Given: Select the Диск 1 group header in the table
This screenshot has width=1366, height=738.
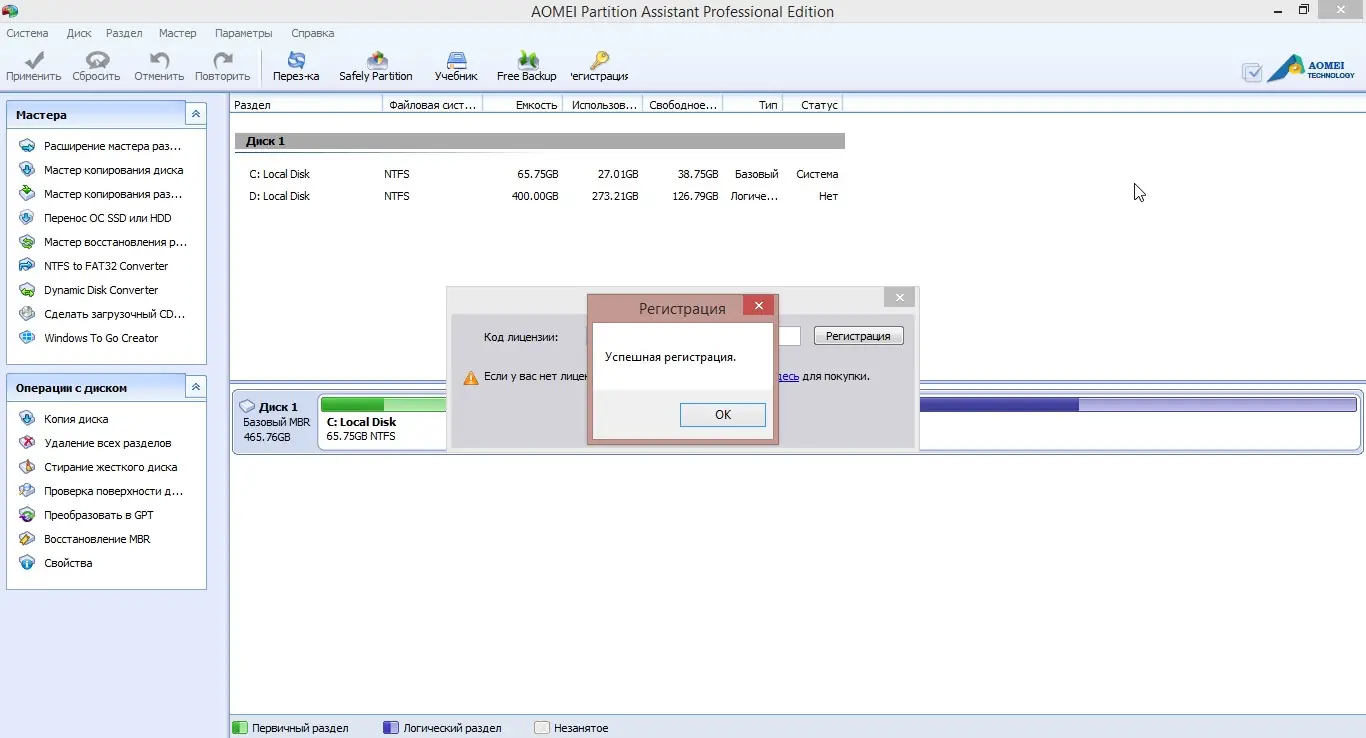Looking at the screenshot, I should (x=540, y=141).
